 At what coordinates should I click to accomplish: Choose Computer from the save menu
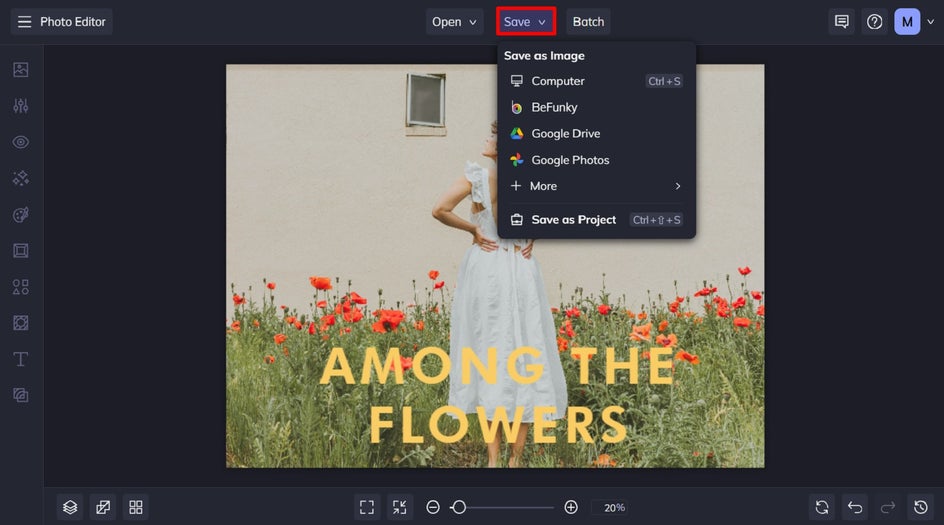tap(558, 81)
